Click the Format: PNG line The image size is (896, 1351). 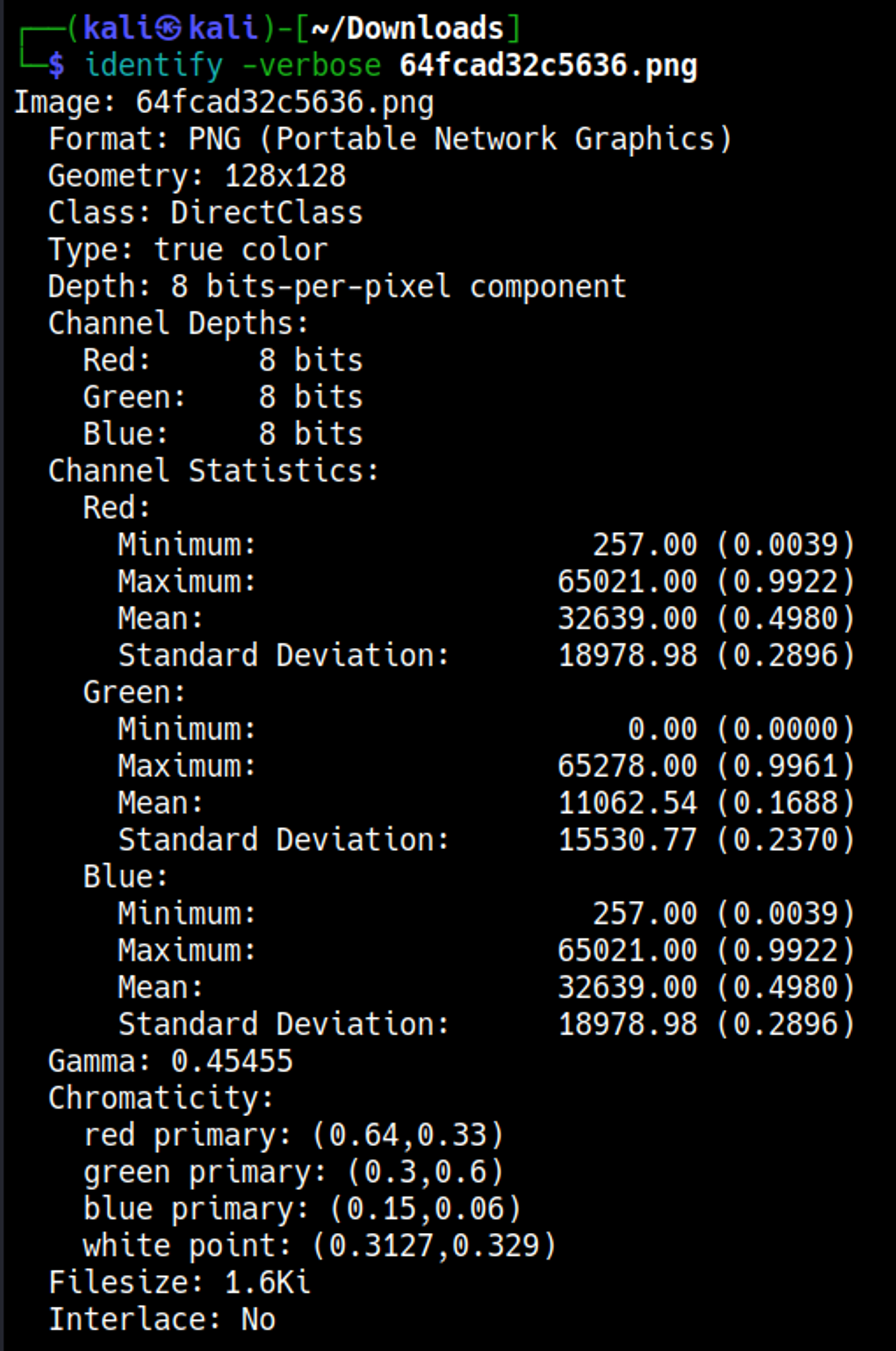tap(390, 139)
